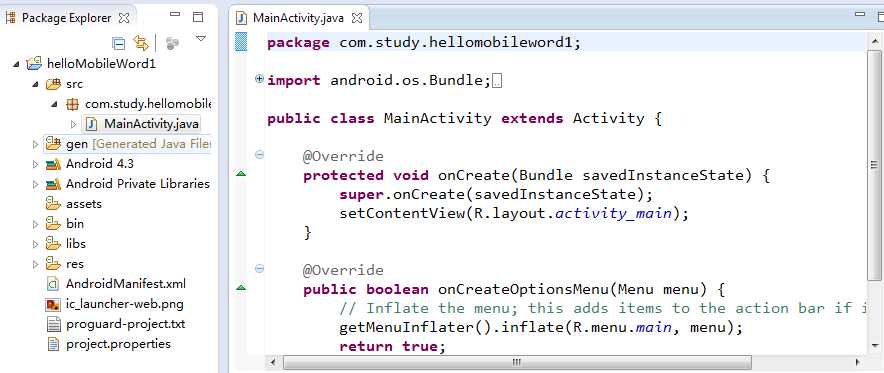Click the editor vertical scrollbar thumb
The height and width of the screenshot is (373, 884).
(x=874, y=165)
